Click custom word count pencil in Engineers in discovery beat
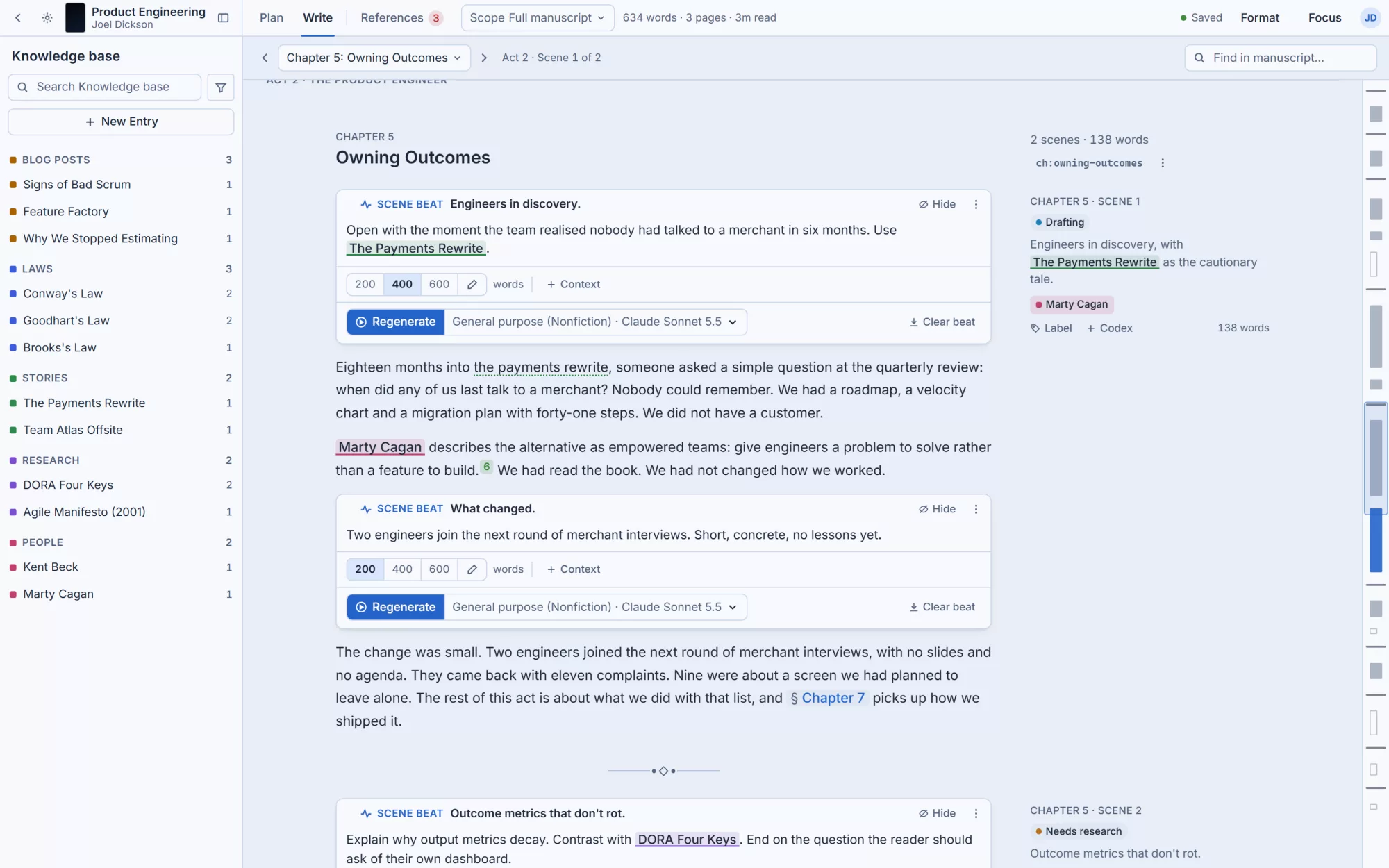Image resolution: width=1389 pixels, height=868 pixels. (x=472, y=284)
